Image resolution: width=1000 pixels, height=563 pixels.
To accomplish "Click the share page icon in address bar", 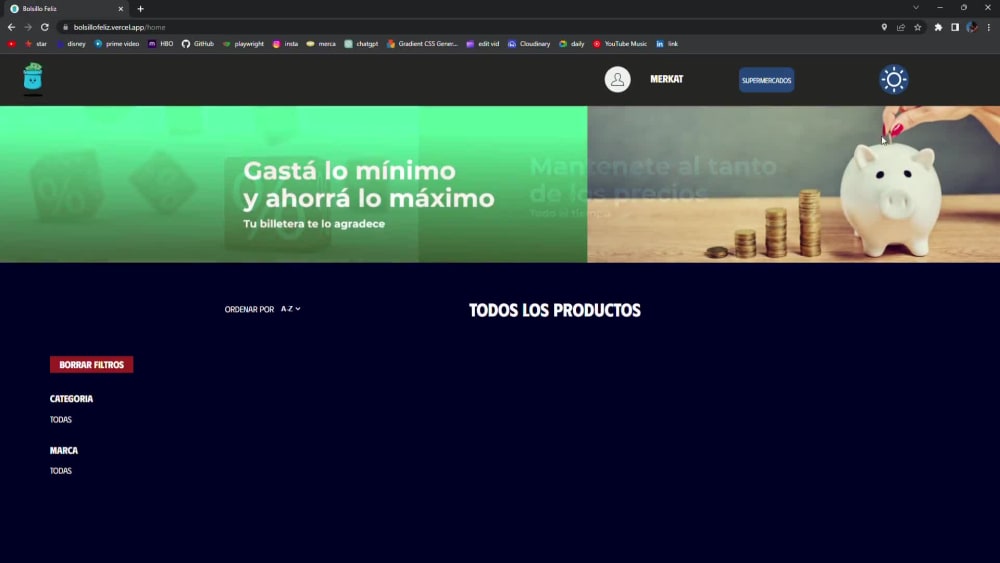I will 901,27.
